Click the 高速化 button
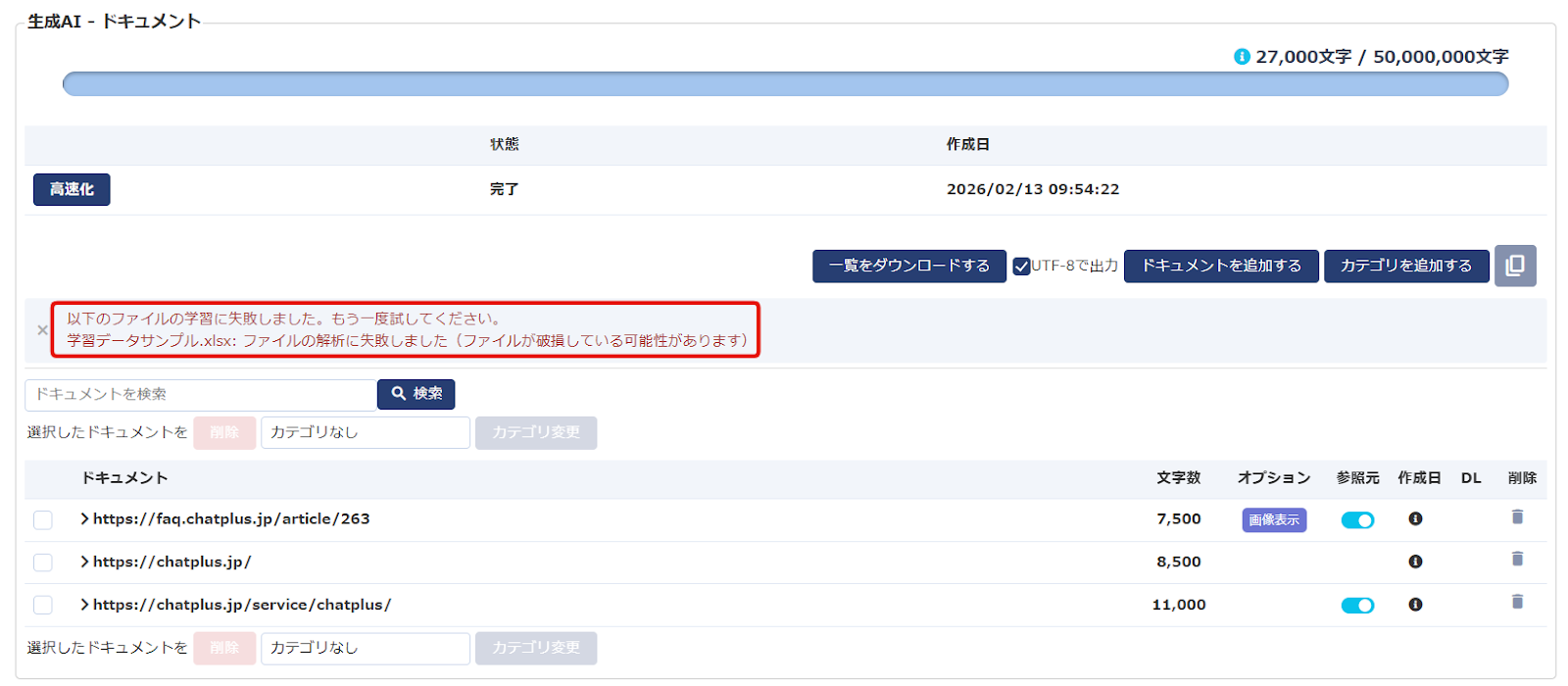 point(72,189)
